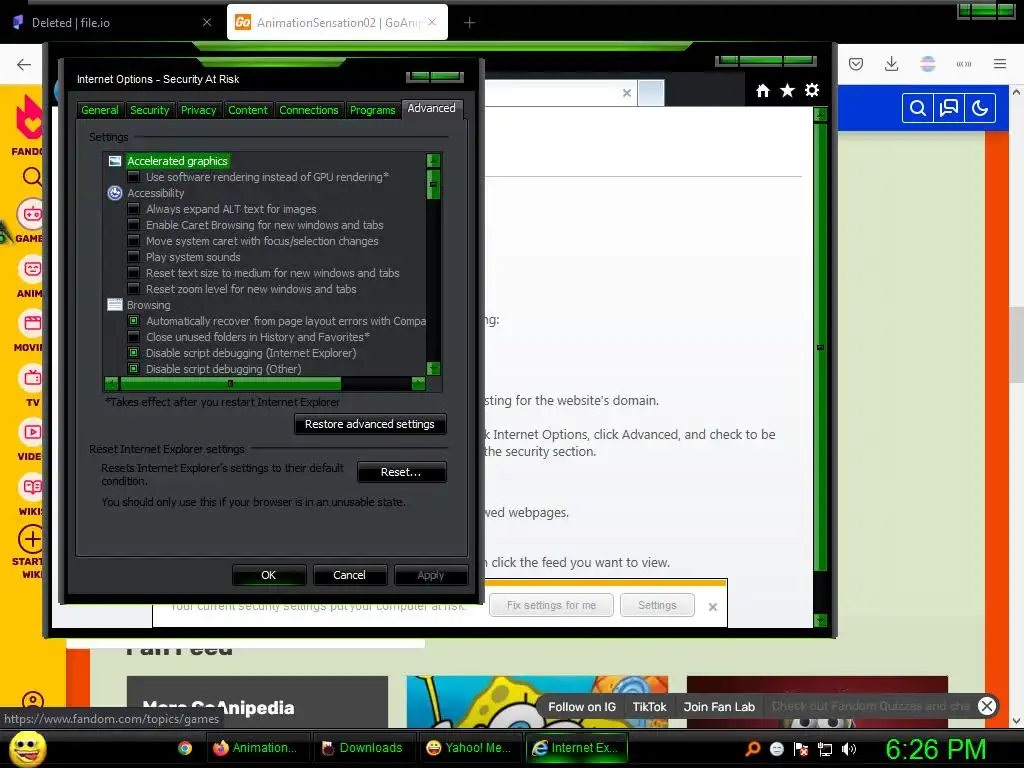Cancel the Internet Options dialog
Viewport: 1024px width, 768px height.
(x=349, y=575)
